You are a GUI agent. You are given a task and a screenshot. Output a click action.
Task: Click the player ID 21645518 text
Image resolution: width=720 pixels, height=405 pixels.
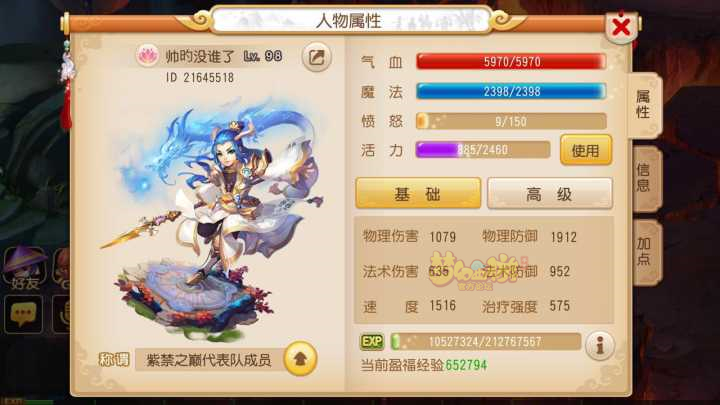(x=200, y=78)
